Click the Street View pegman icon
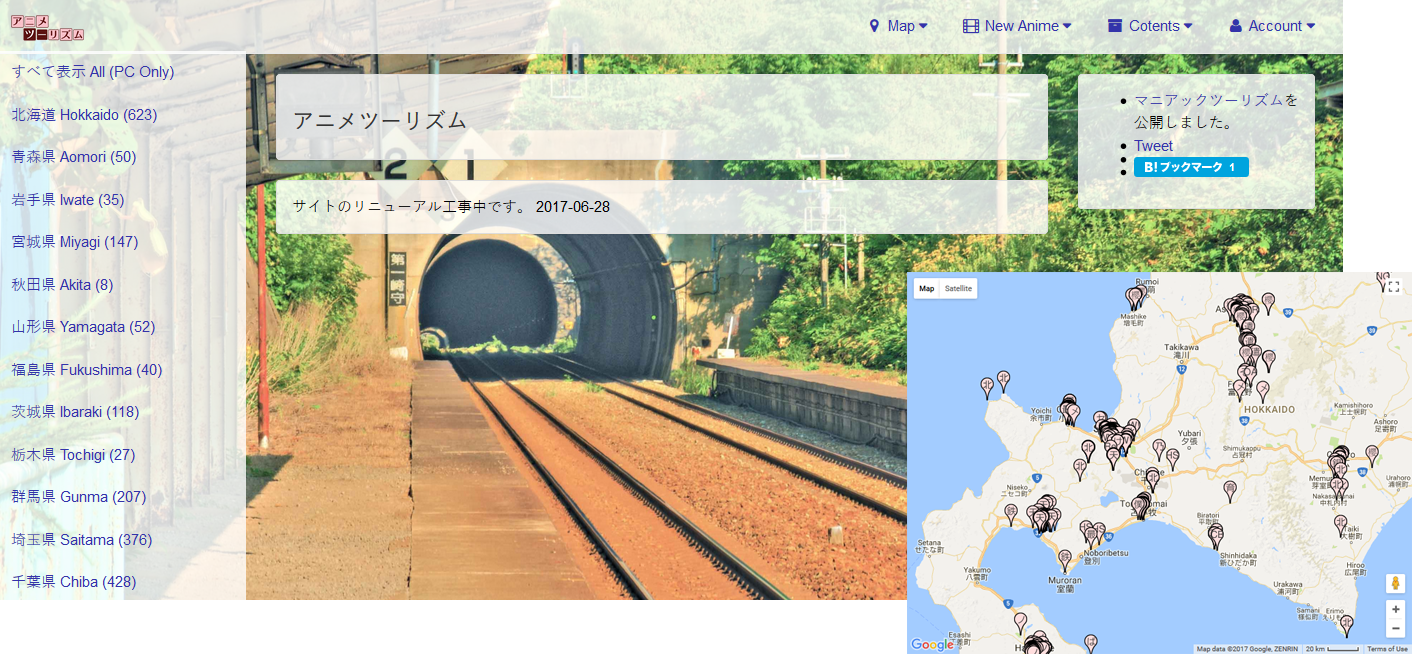 tap(1395, 583)
